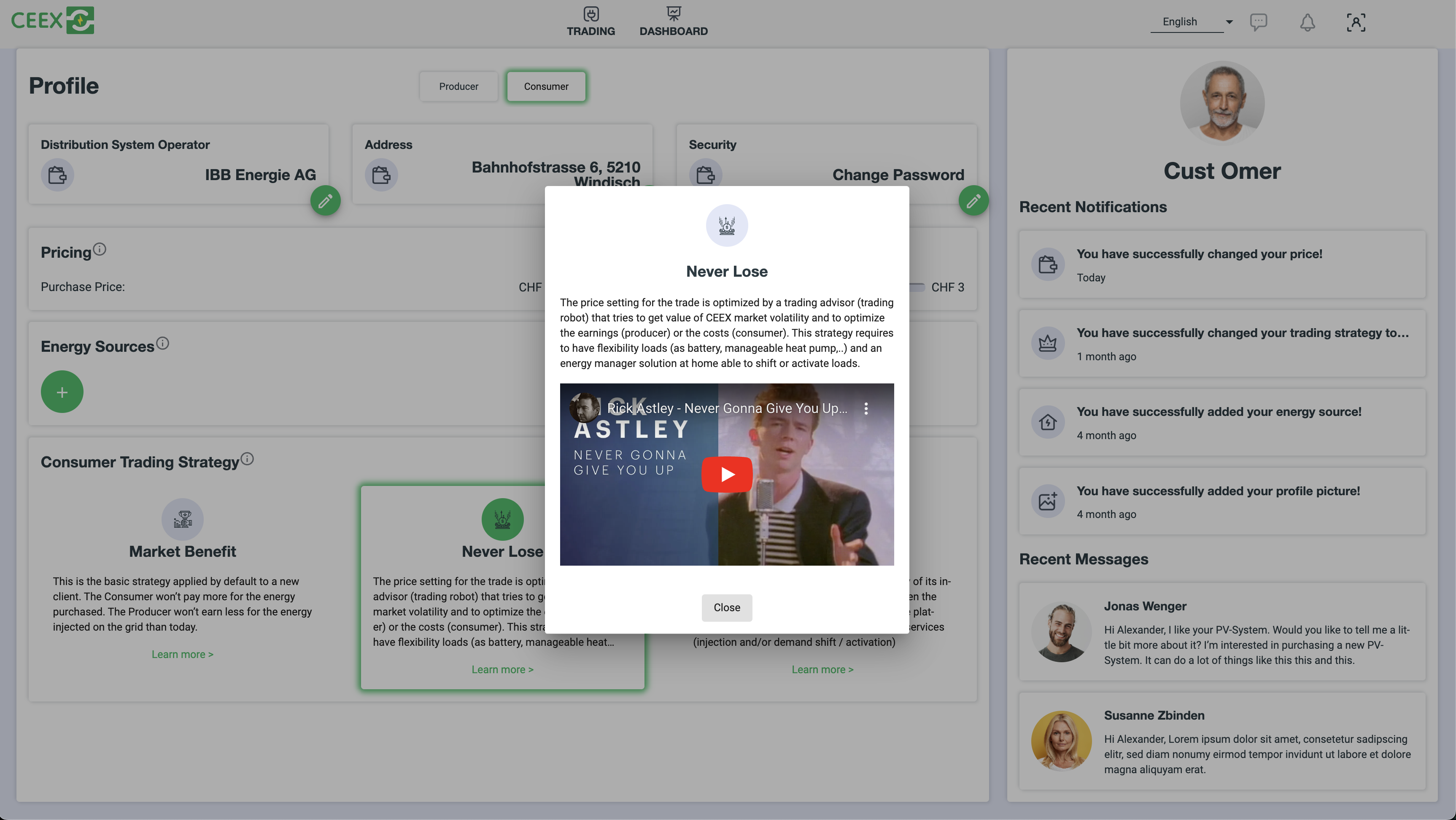Play the Rick Astley YouTube video
This screenshot has width=1456, height=820.
click(x=727, y=474)
